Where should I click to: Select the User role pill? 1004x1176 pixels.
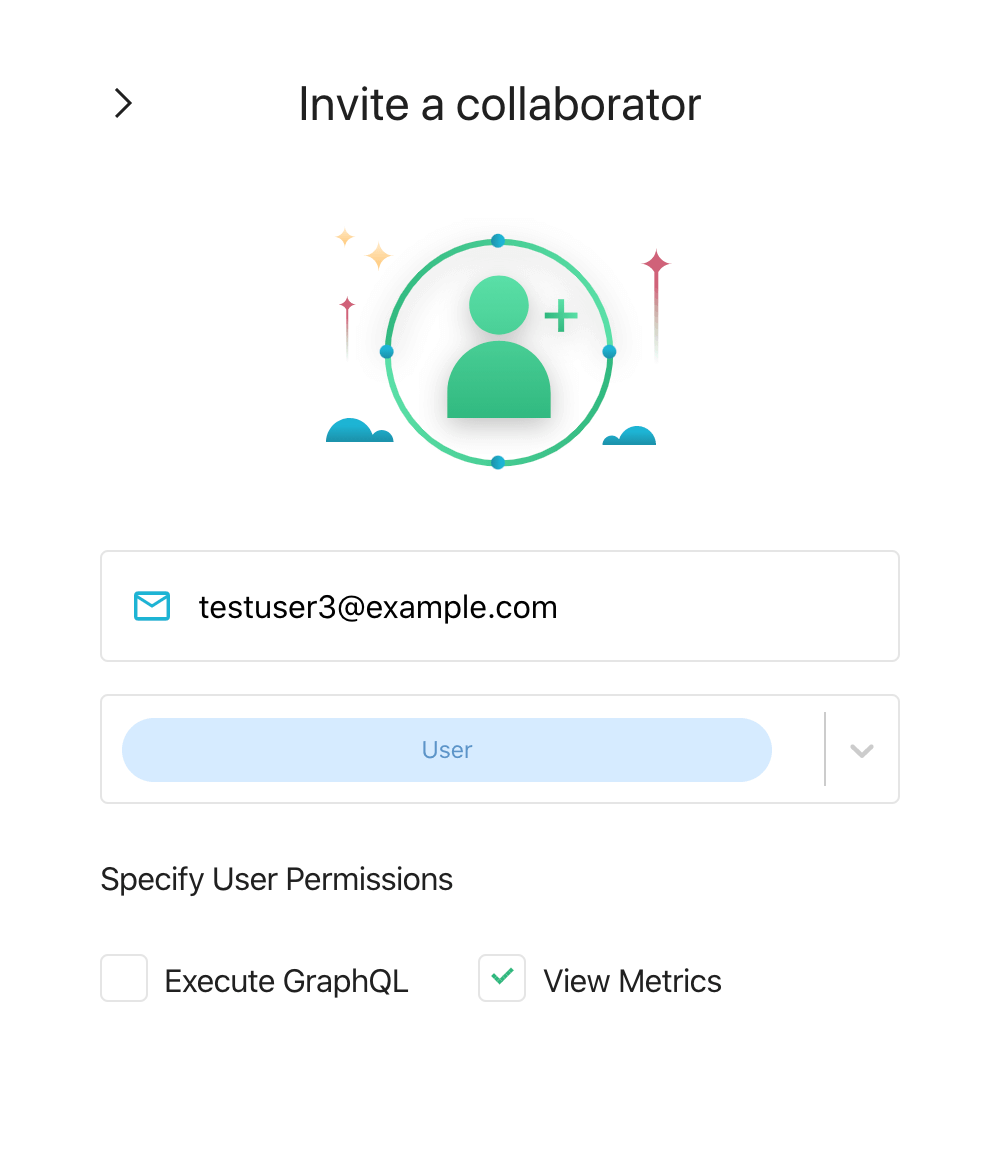coord(447,750)
